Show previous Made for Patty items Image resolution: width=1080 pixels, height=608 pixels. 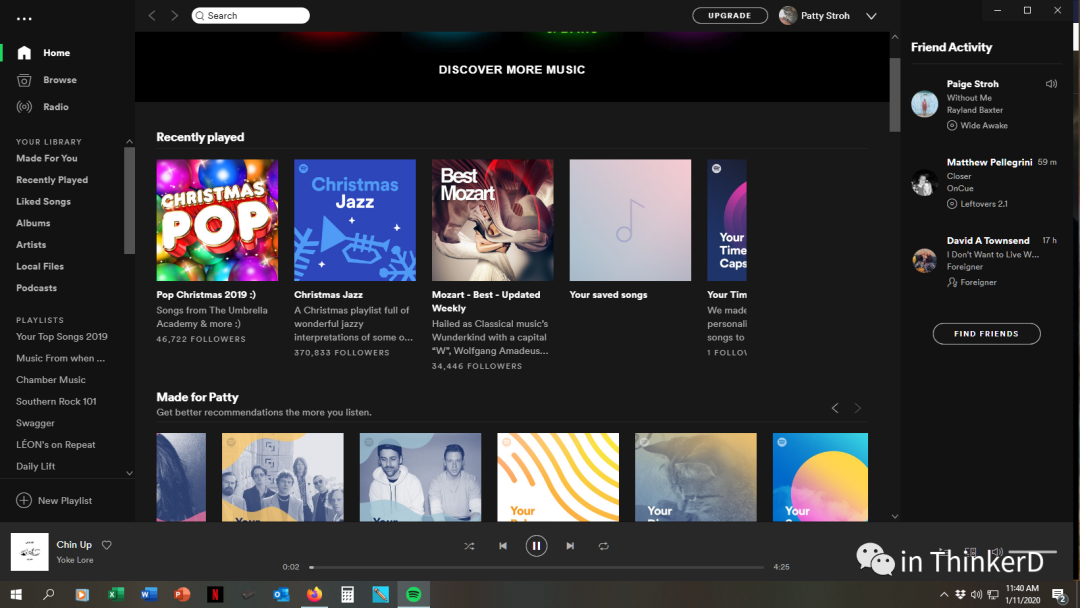click(835, 408)
